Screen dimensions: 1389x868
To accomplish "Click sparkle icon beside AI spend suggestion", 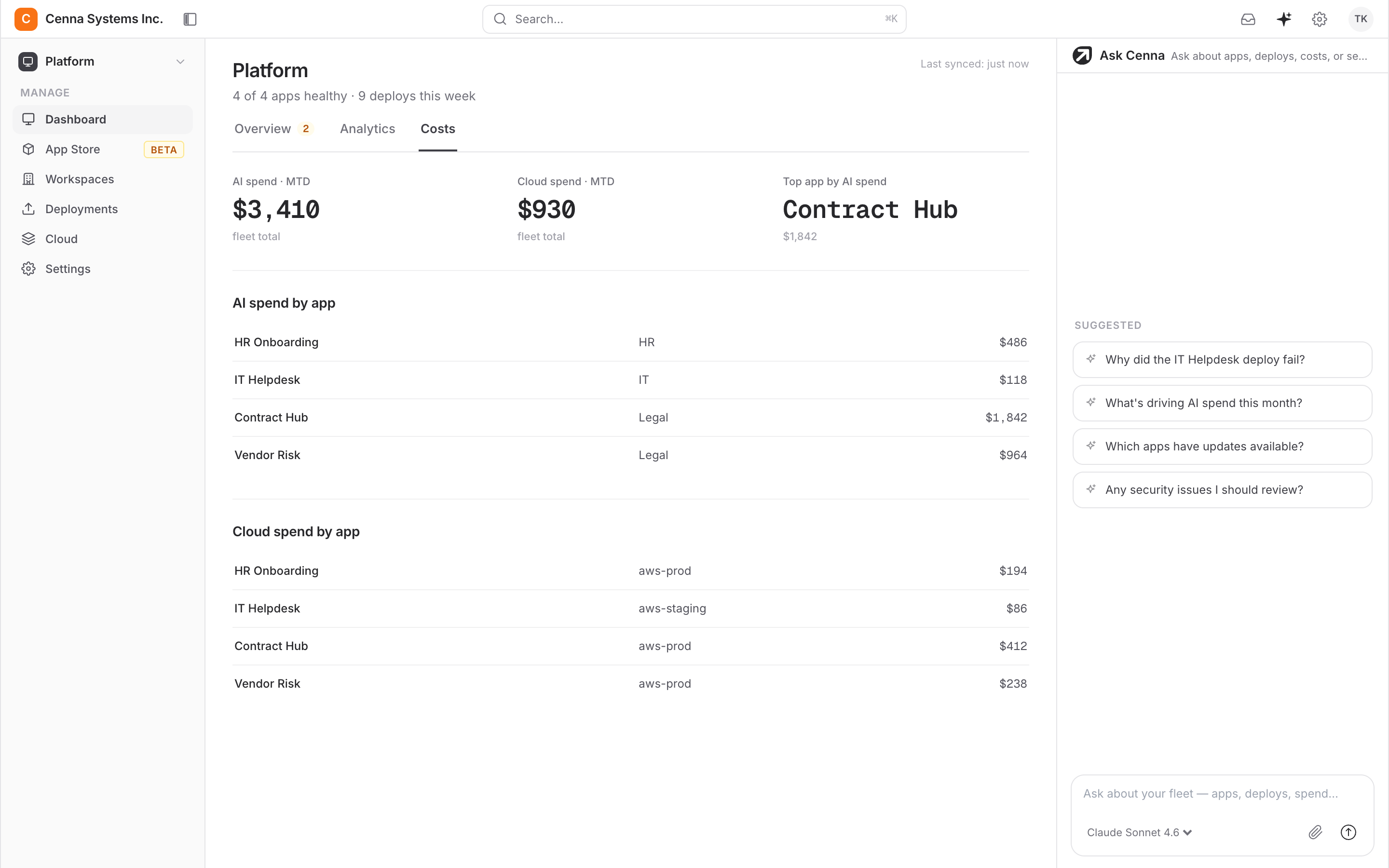I will (1090, 403).
